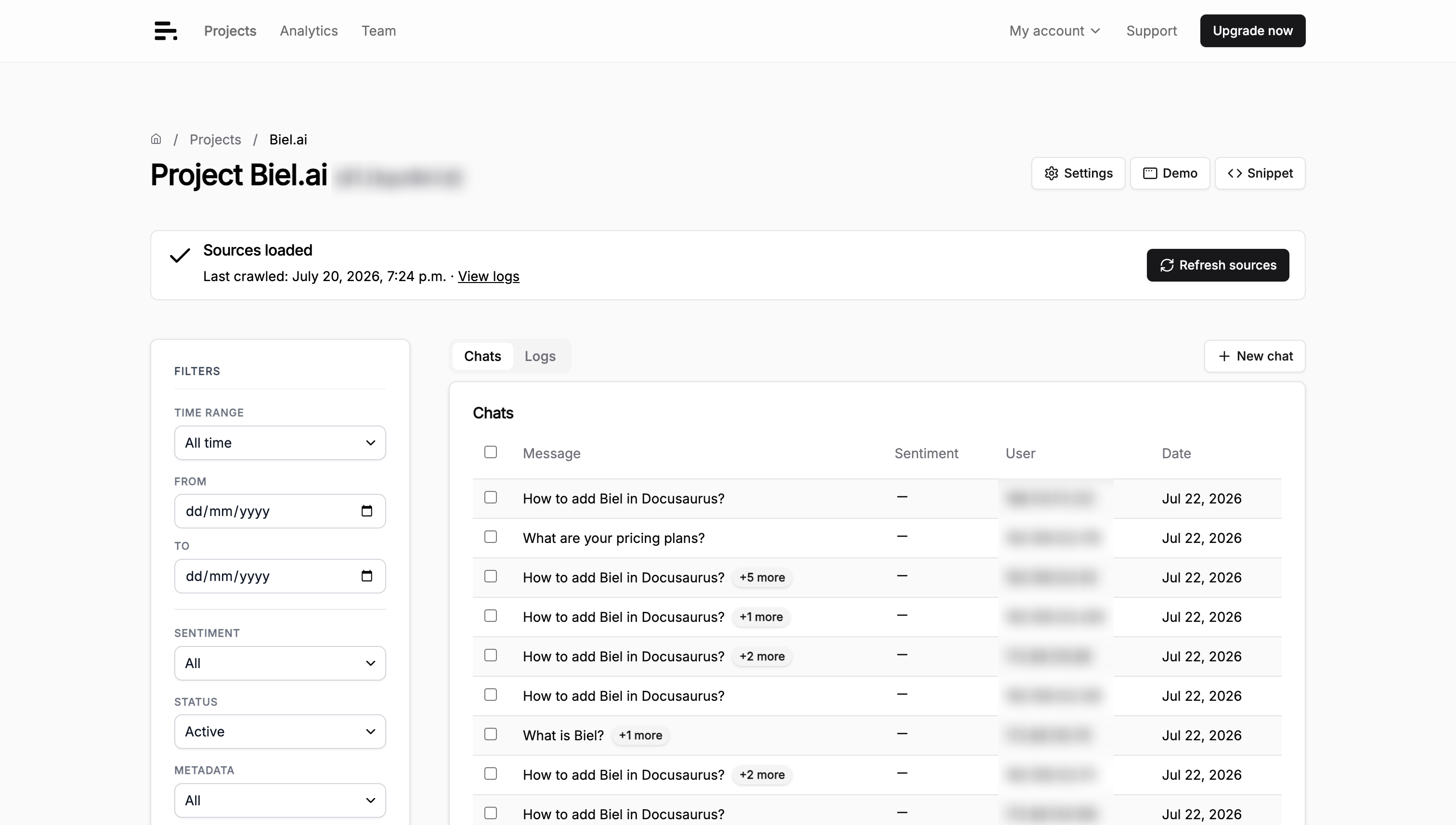Select all chats with the header checkbox
The width and height of the screenshot is (1456, 825).
[x=491, y=452]
